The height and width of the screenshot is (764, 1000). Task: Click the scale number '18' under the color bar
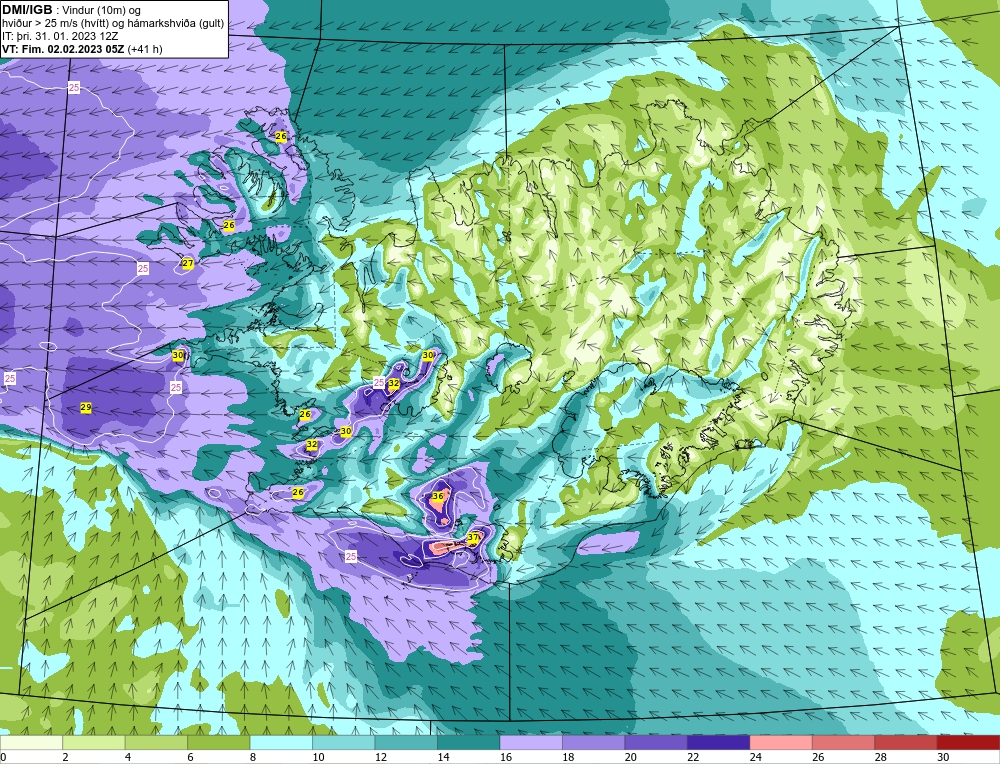568,757
